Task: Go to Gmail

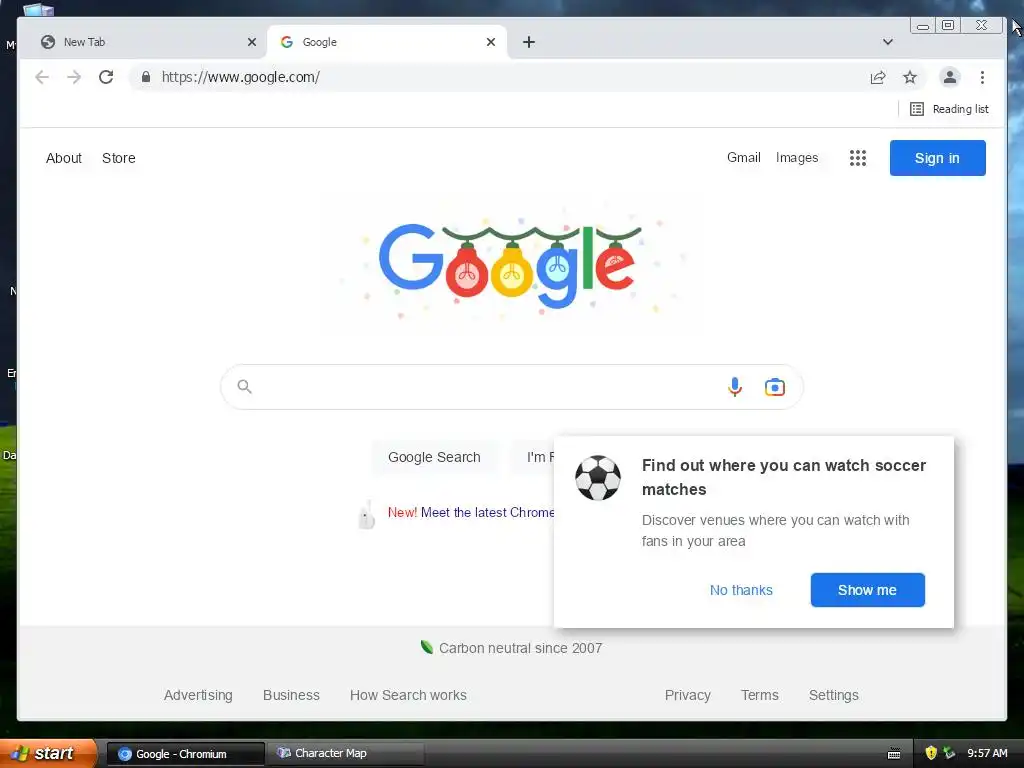Action: pos(743,157)
